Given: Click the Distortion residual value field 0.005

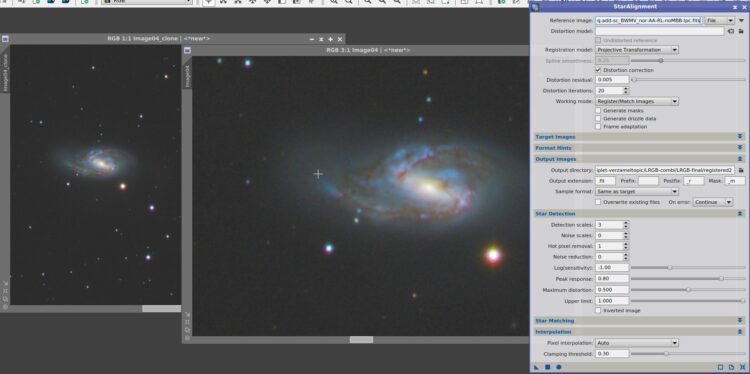Looking at the screenshot, I should 612,79.
